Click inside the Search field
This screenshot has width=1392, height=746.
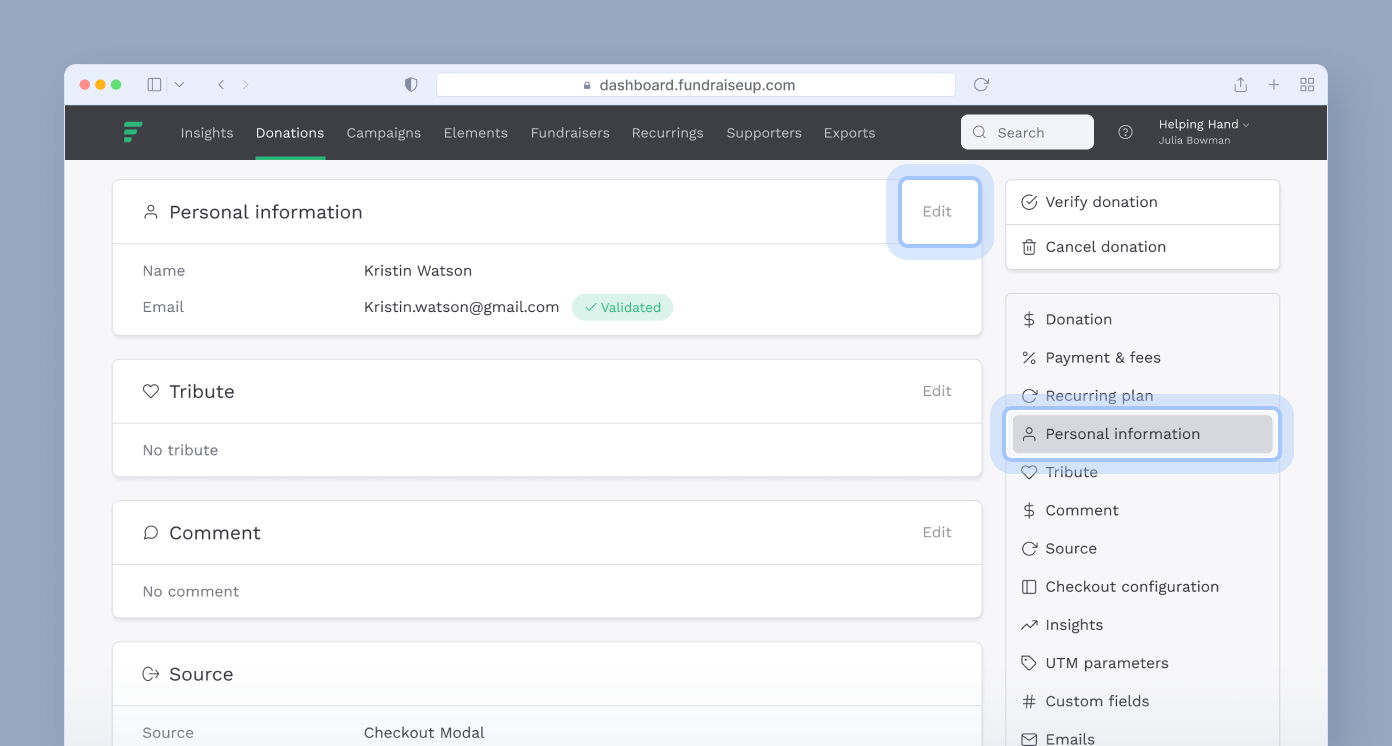(1027, 132)
